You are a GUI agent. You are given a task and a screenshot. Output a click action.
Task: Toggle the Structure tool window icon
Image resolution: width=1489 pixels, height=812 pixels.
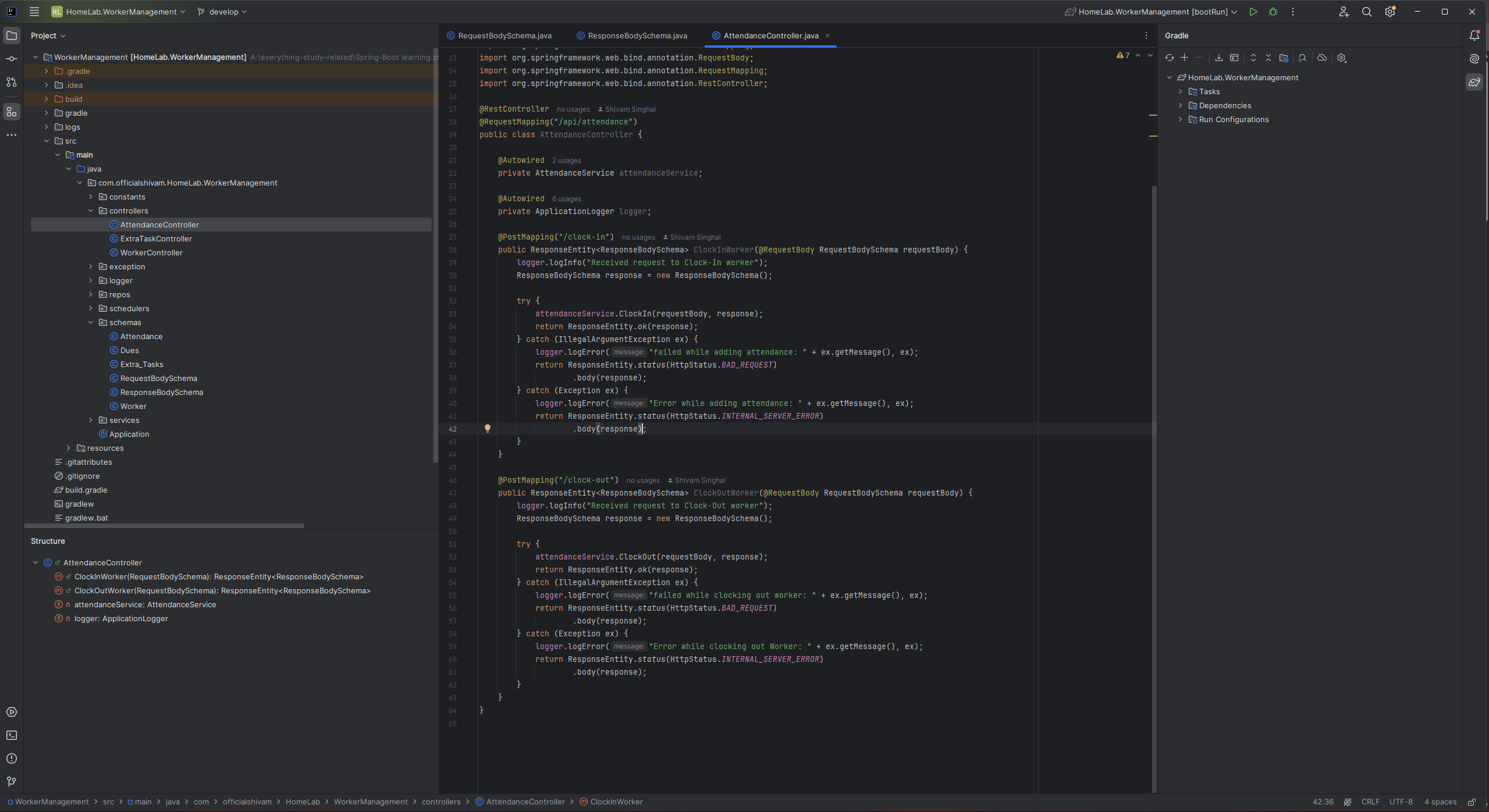[12, 112]
